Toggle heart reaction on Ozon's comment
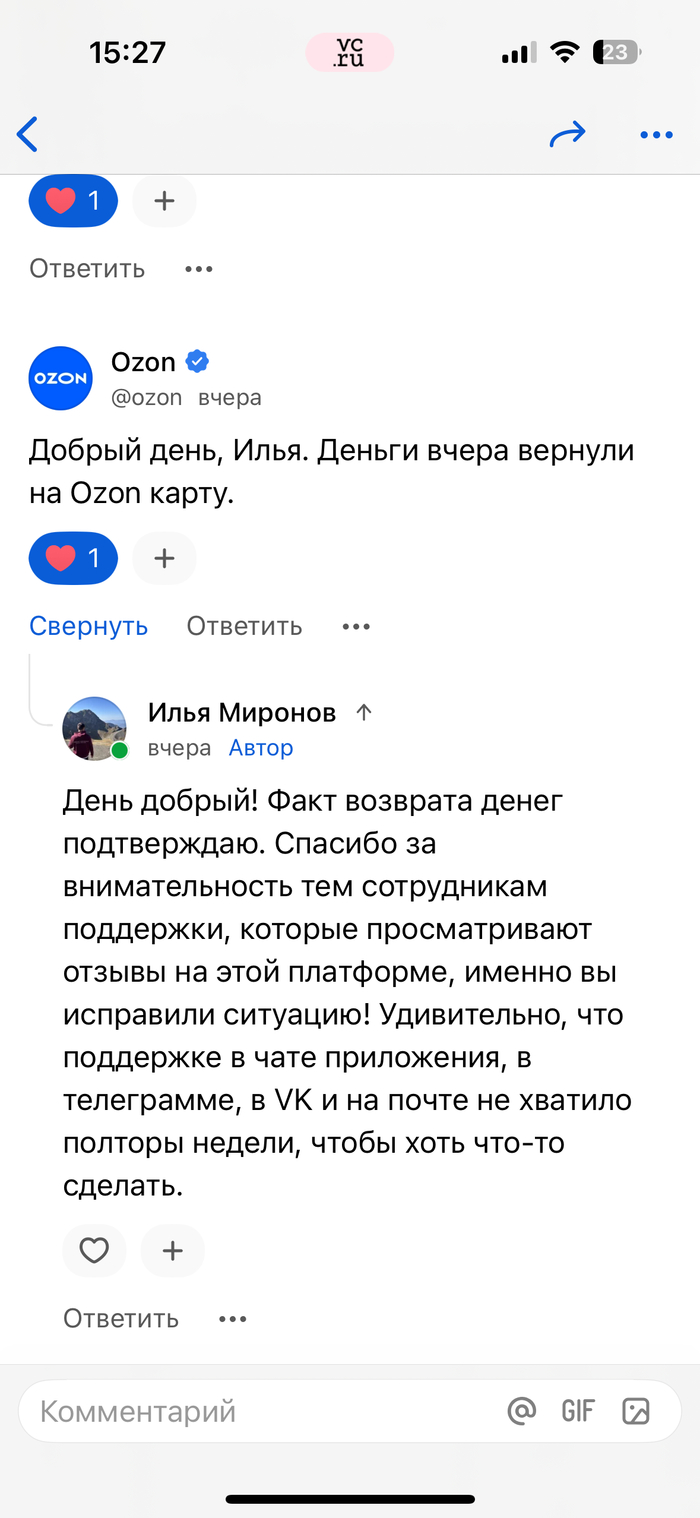Image resolution: width=700 pixels, height=1518 pixels. [73, 558]
